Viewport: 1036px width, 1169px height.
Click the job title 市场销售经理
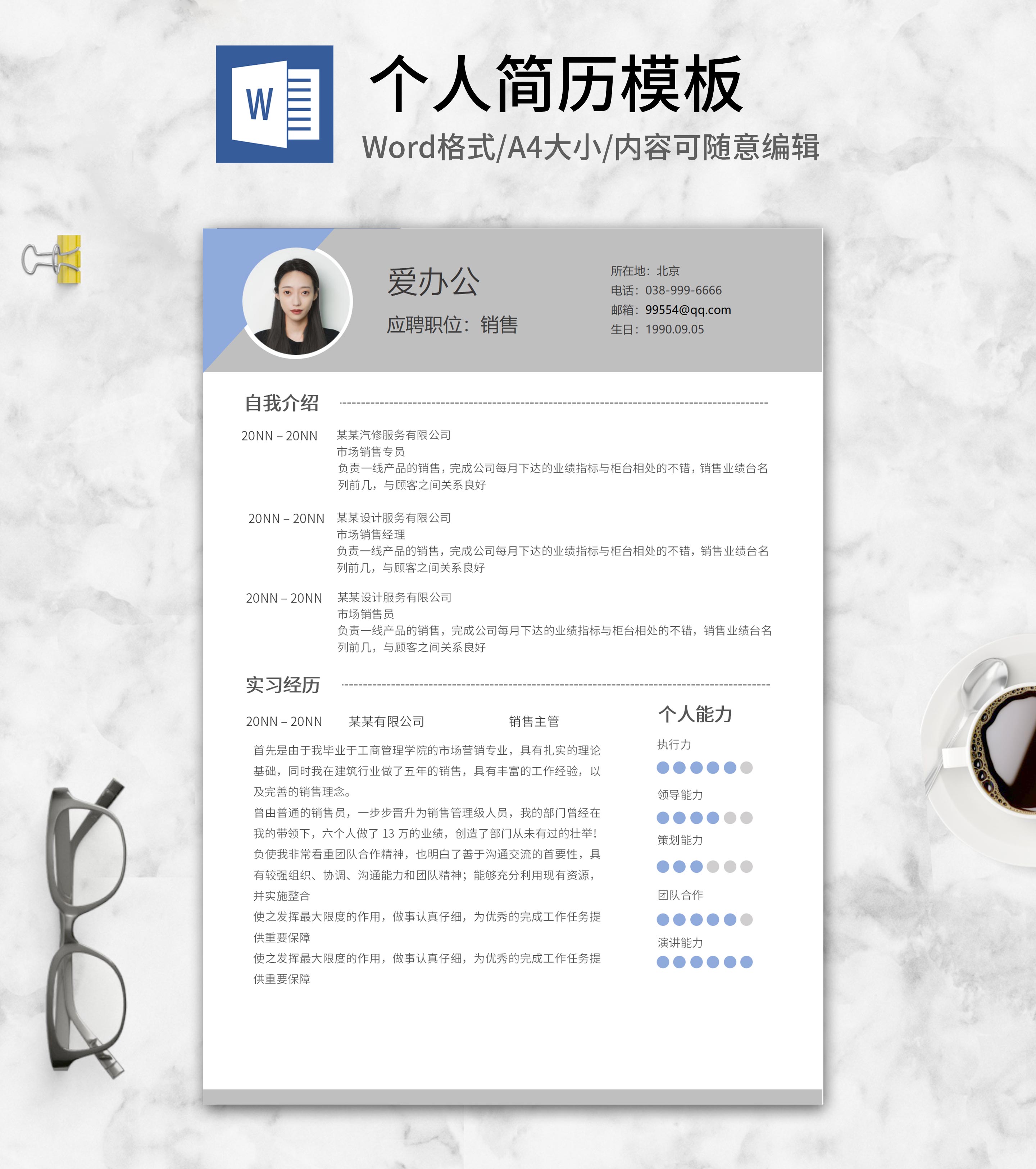point(371,534)
